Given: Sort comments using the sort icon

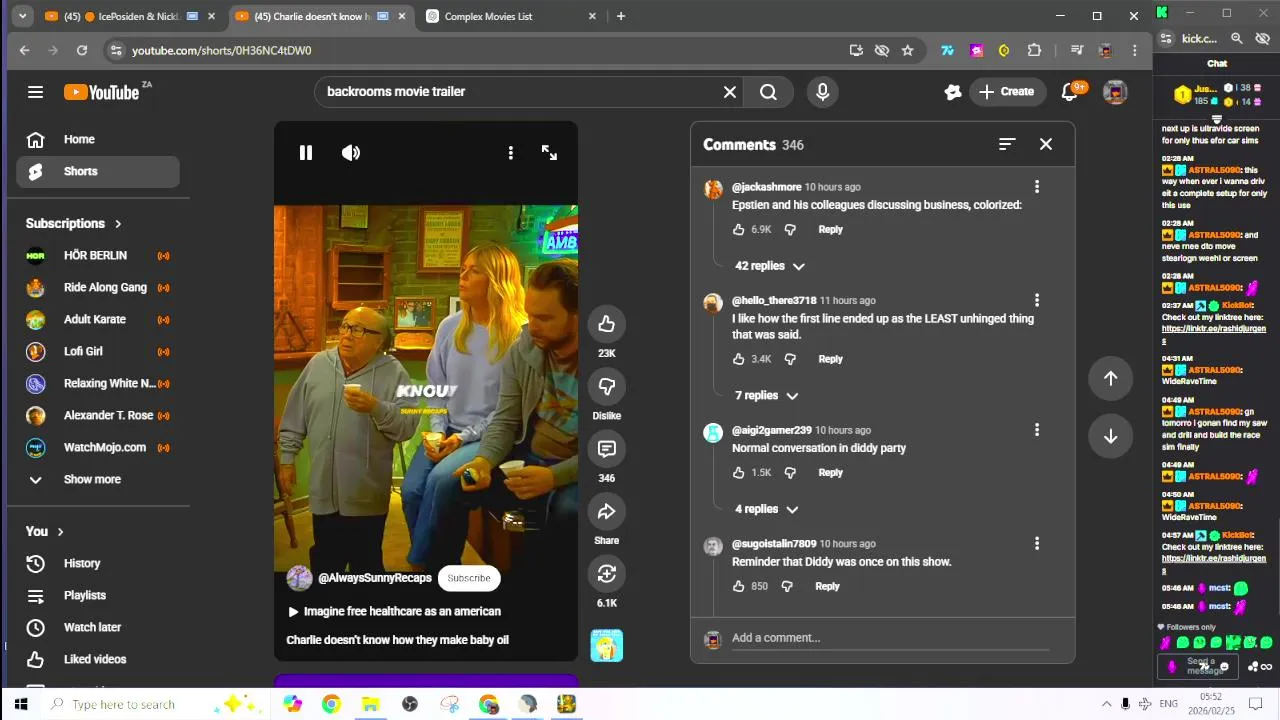Looking at the screenshot, I should [x=1007, y=145].
